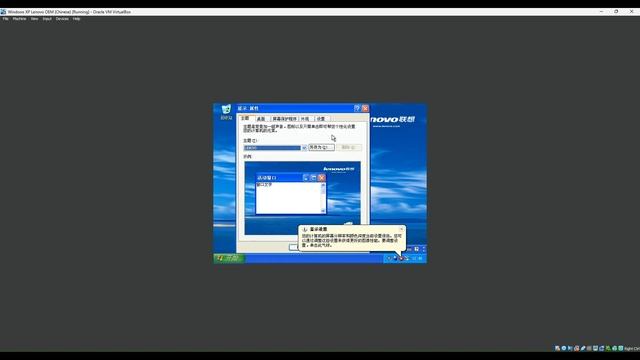Open the VirtualBox Devices menu

62,19
